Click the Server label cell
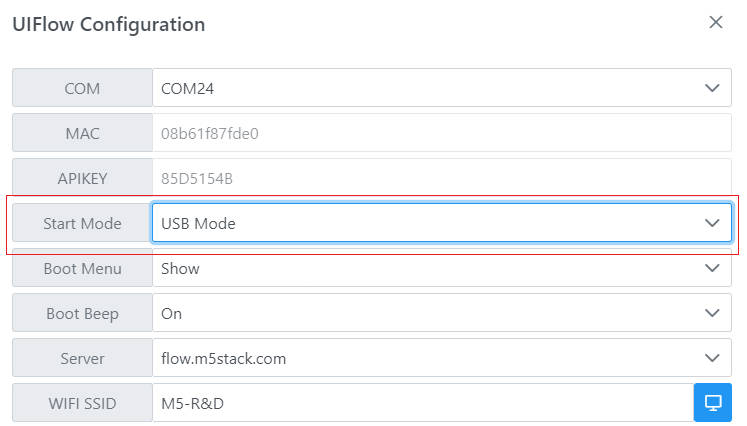Viewport: 747px width, 426px height. (82, 358)
